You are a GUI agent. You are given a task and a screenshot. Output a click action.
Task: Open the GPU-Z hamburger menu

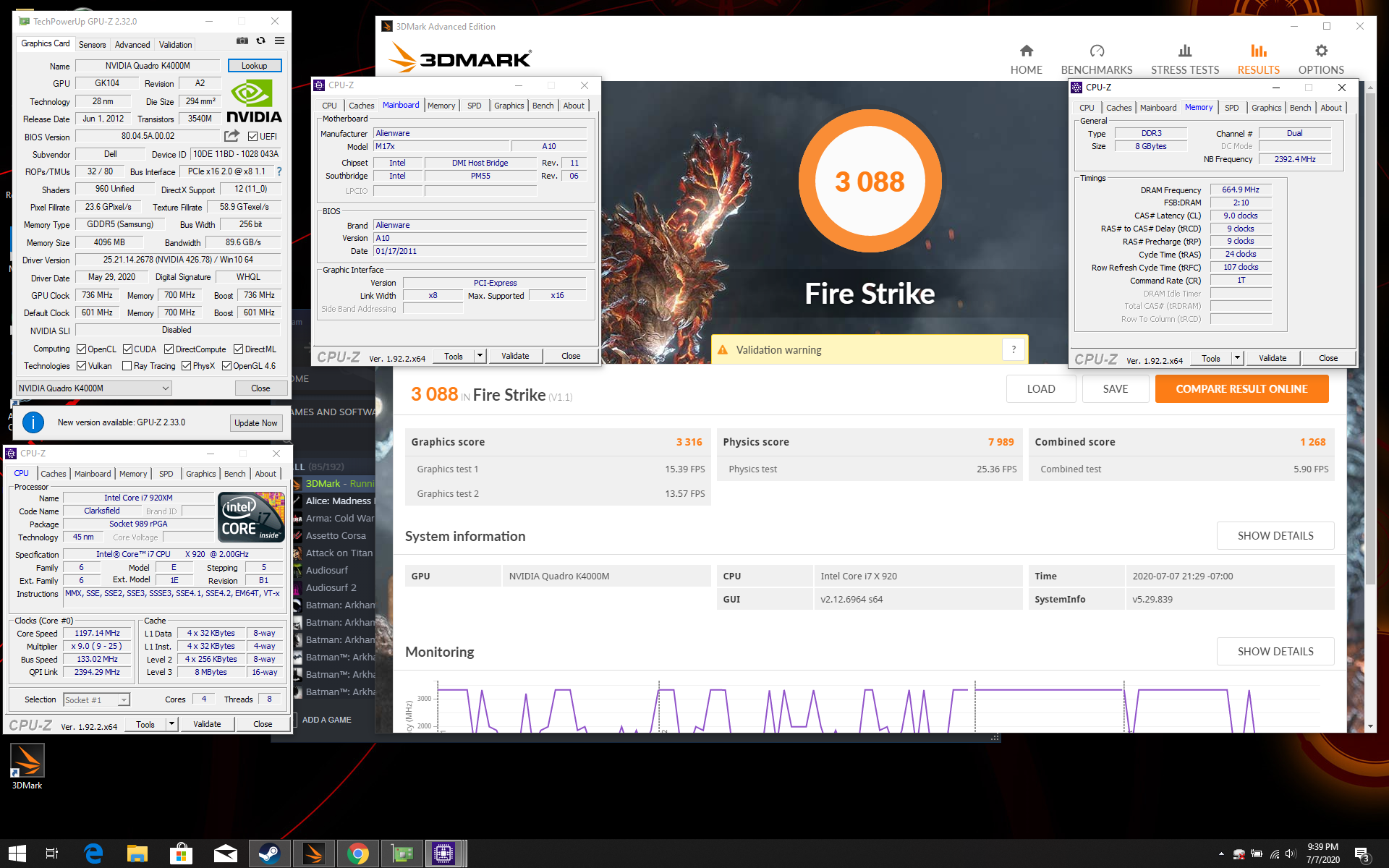tap(279, 41)
